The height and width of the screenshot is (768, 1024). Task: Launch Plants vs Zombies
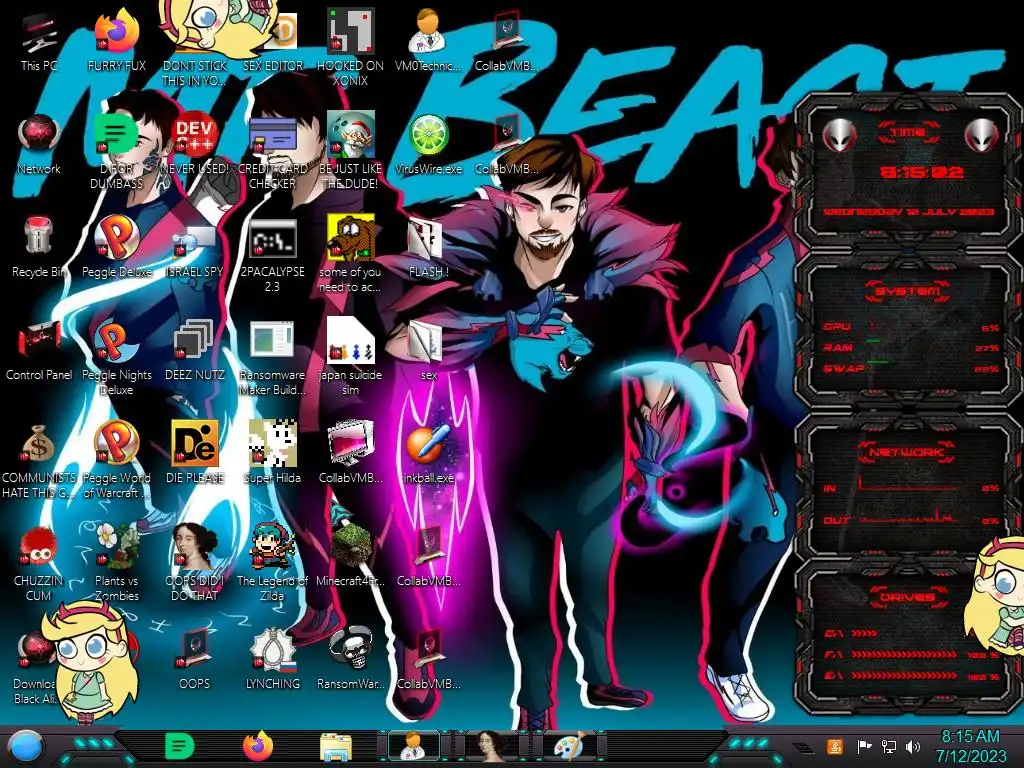117,563
